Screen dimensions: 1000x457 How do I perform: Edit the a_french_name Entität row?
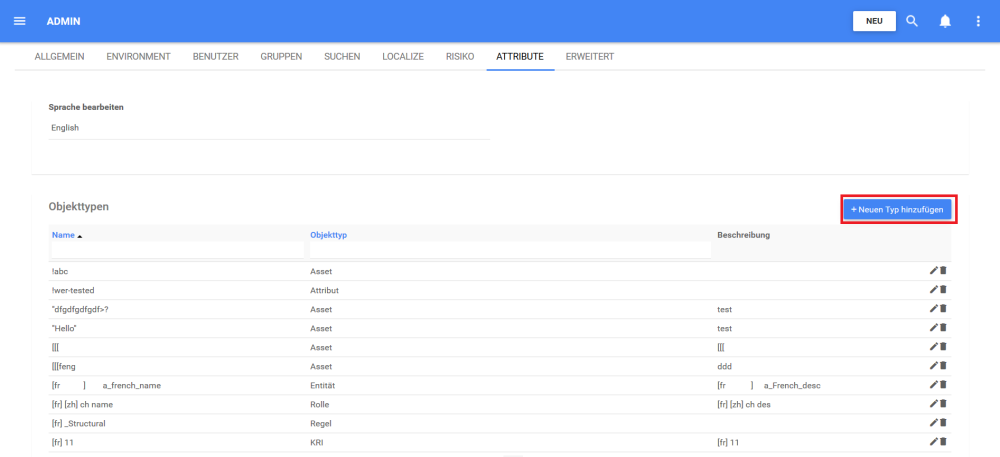tap(934, 385)
